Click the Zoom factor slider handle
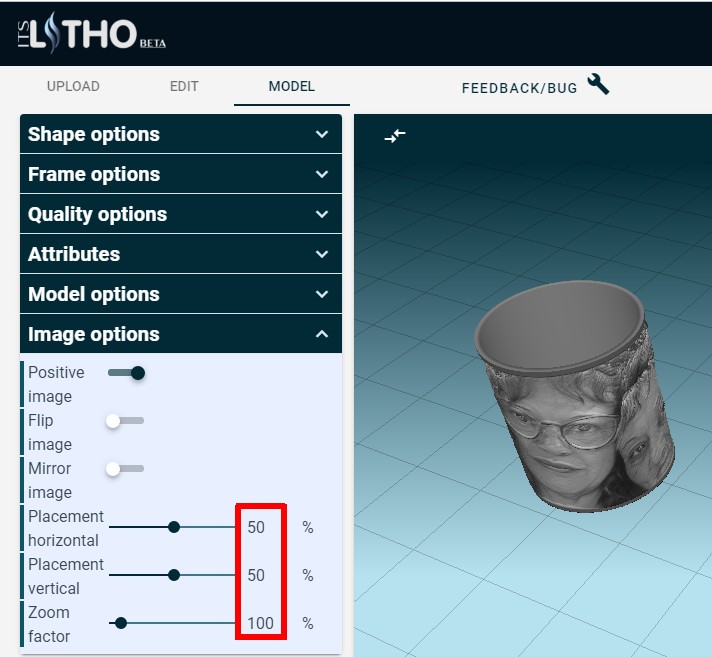The width and height of the screenshot is (712, 657). click(121, 623)
